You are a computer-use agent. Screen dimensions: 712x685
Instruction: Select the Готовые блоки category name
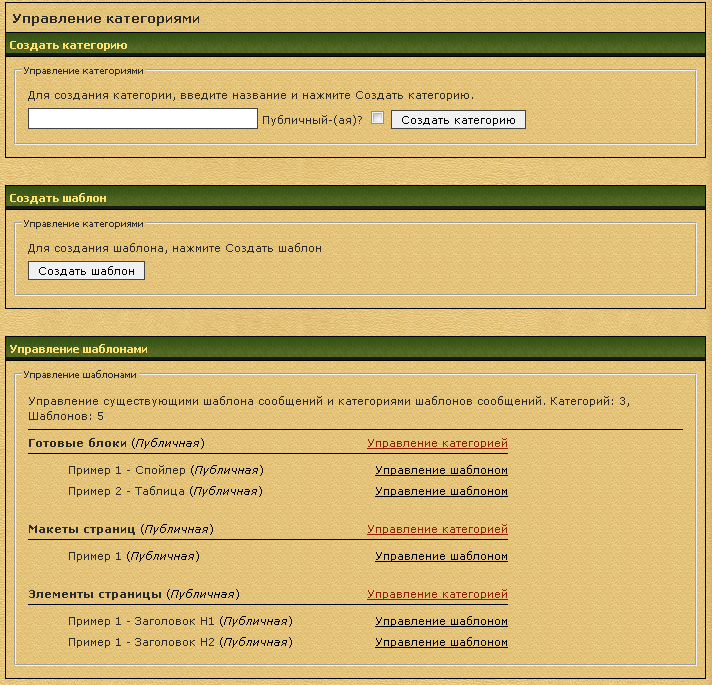tap(77, 443)
